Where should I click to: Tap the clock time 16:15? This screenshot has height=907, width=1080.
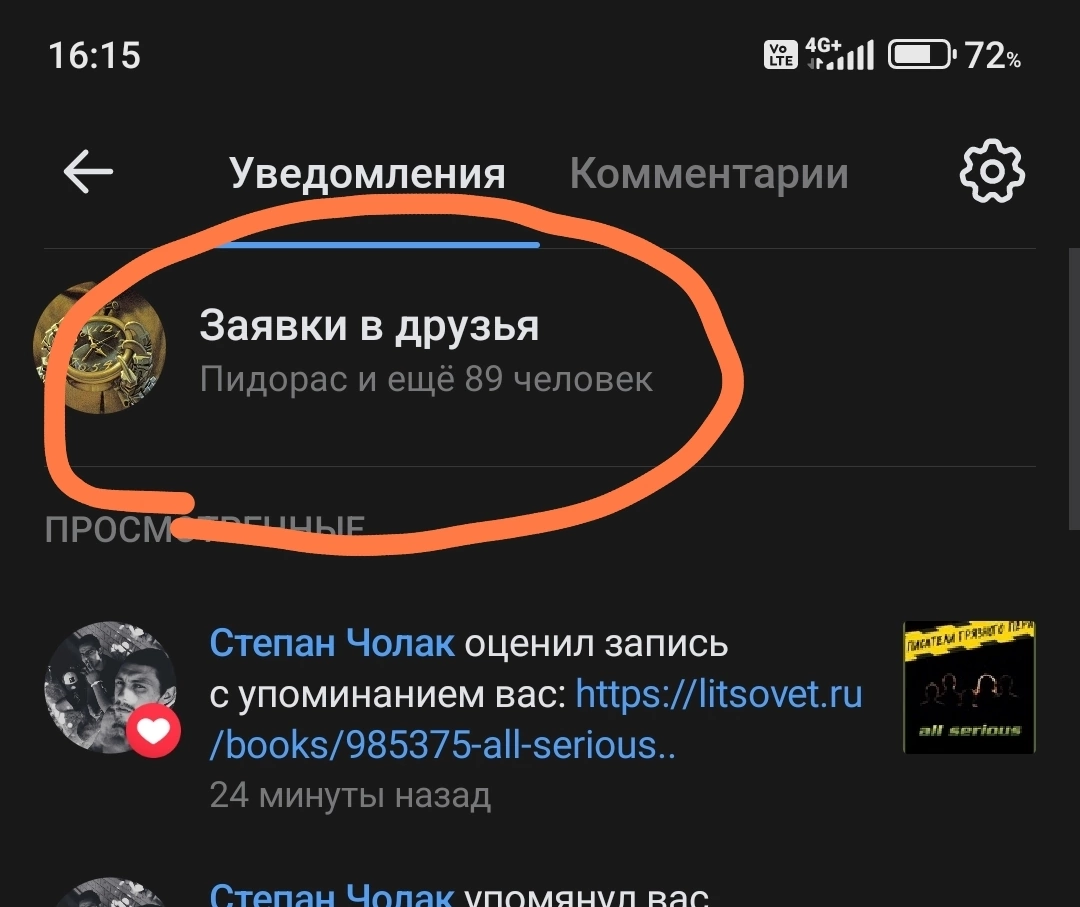click(x=94, y=55)
